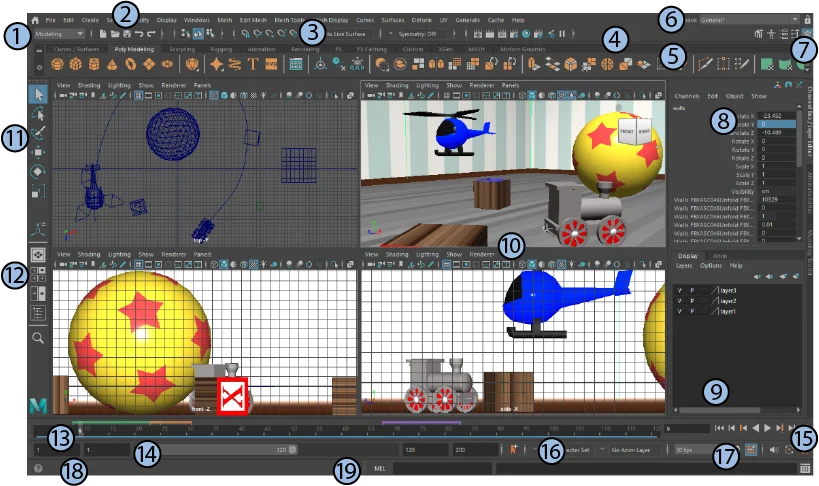
Task: Click the search magnifier icon in left sidebar
Action: [38, 338]
